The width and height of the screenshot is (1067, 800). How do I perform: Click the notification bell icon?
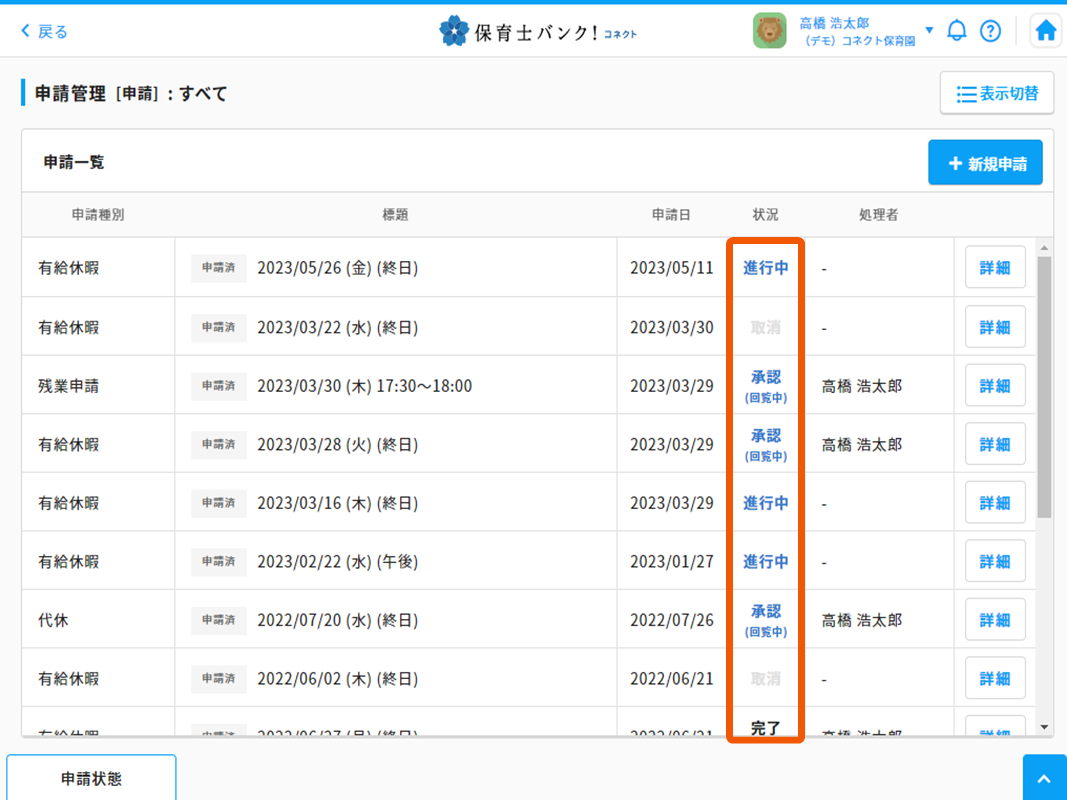(956, 31)
